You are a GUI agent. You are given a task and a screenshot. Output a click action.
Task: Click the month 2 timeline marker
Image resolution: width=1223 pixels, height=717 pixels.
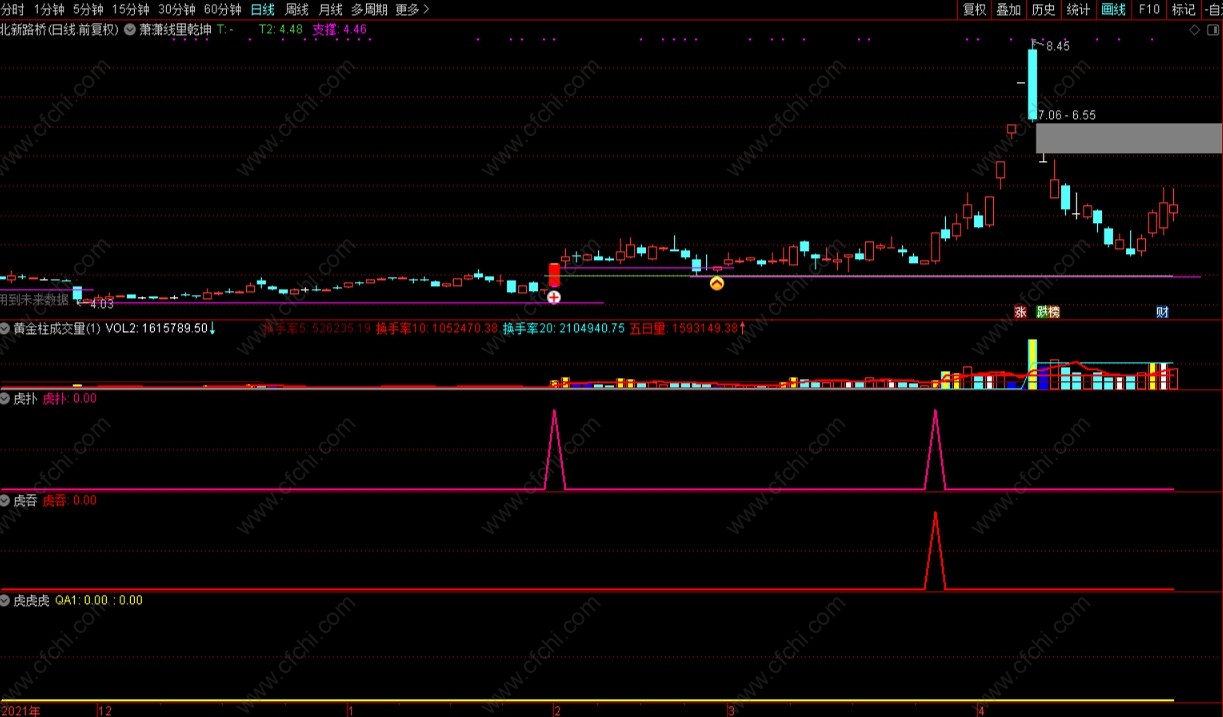coord(557,710)
